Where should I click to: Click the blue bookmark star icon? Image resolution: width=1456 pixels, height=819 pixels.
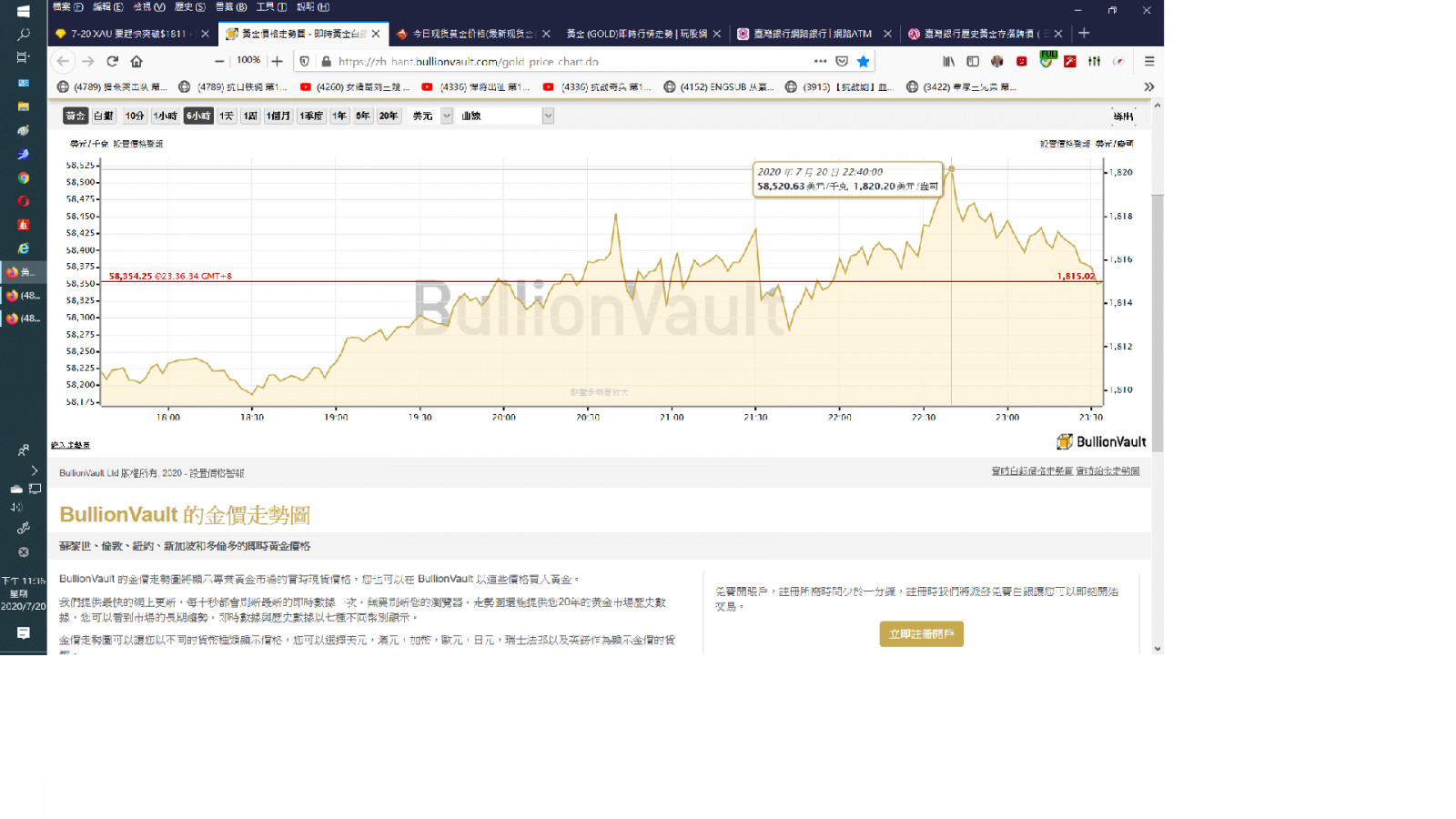click(x=863, y=61)
